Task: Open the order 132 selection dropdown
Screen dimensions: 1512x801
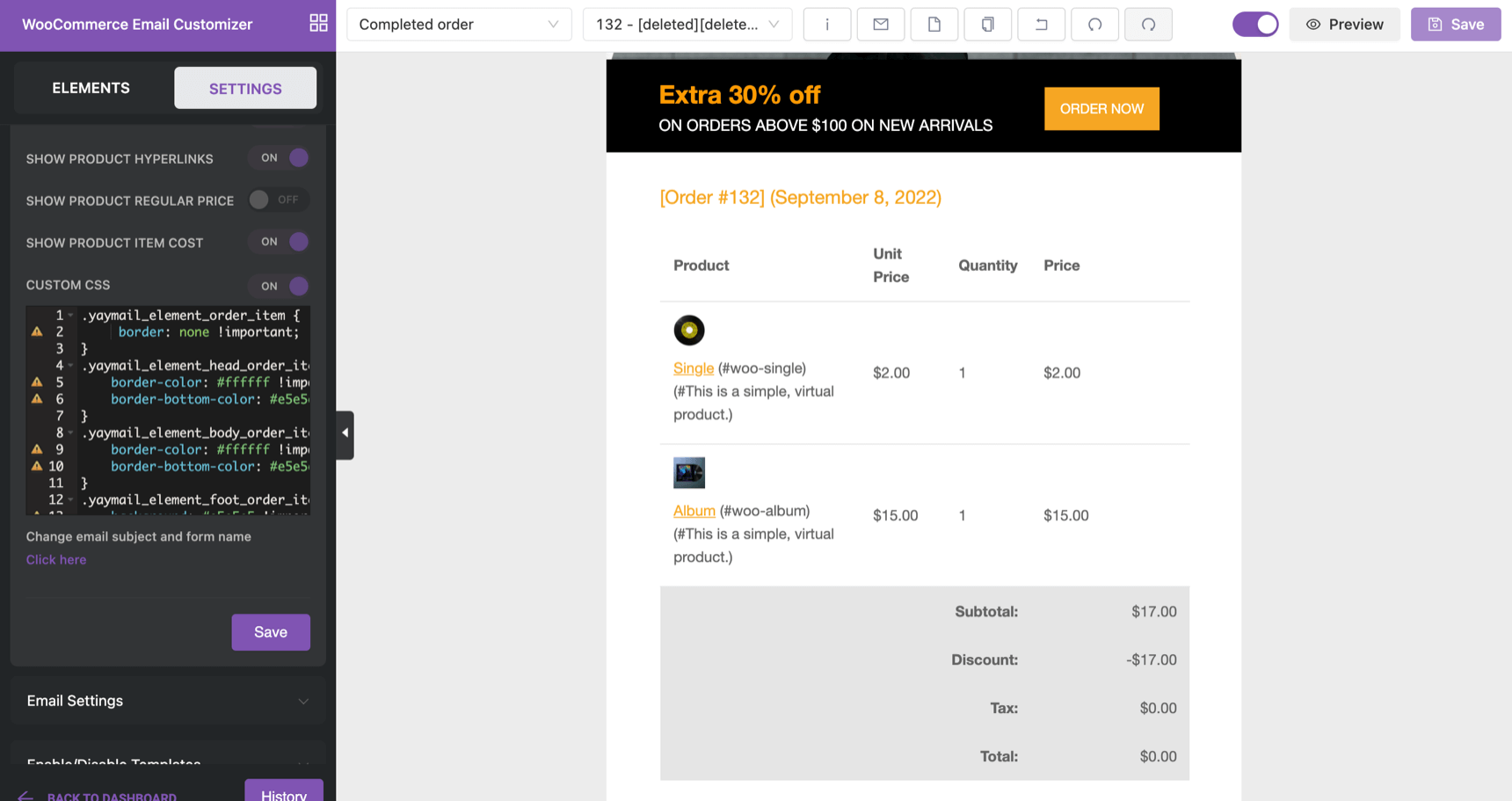Action: click(687, 24)
